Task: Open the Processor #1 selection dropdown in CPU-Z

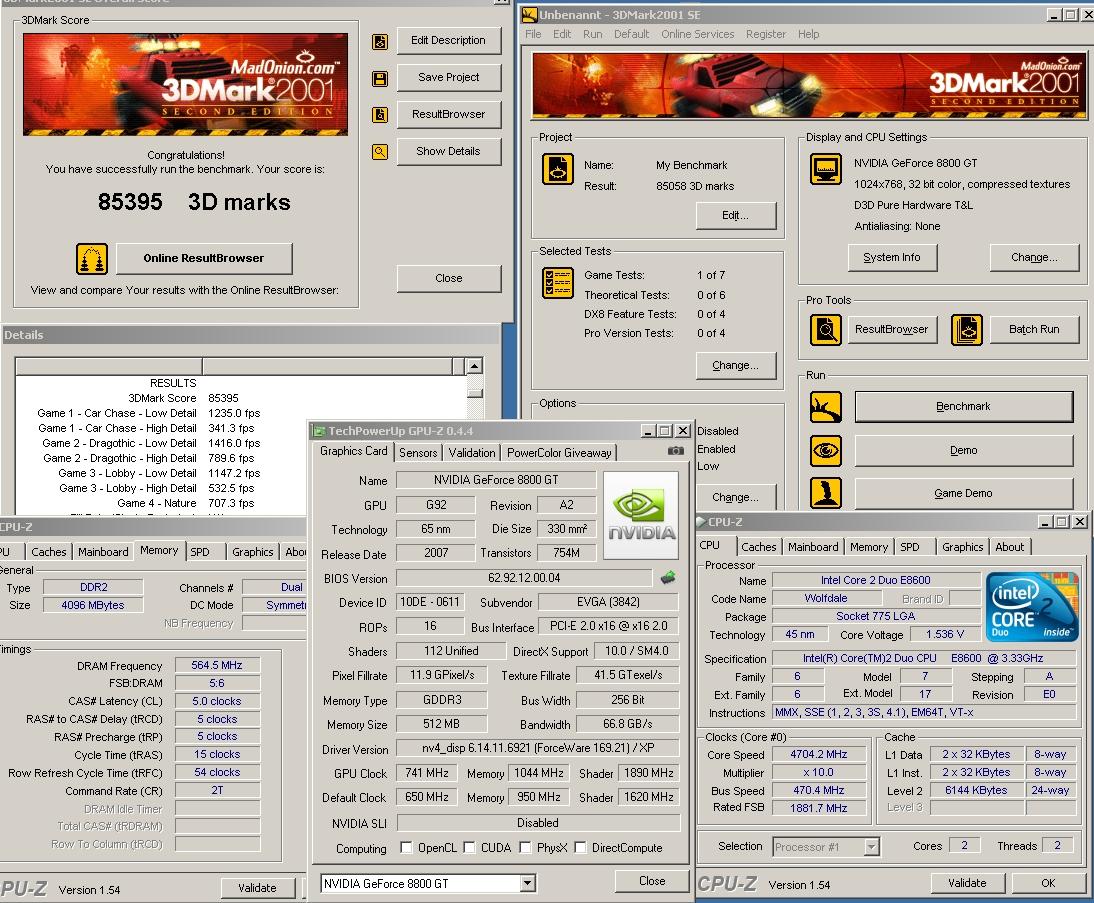Action: pyautogui.click(x=871, y=846)
